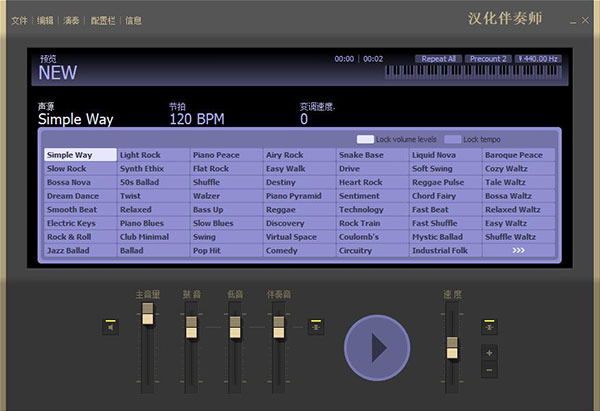Select the Light Rock style
The height and width of the screenshot is (411, 600).
(153, 155)
